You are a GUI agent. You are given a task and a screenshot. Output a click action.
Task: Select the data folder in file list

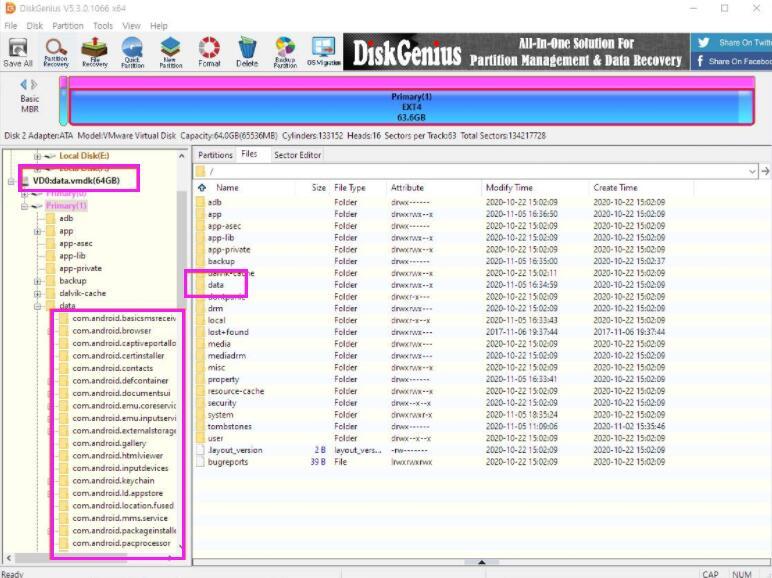[x=216, y=285]
